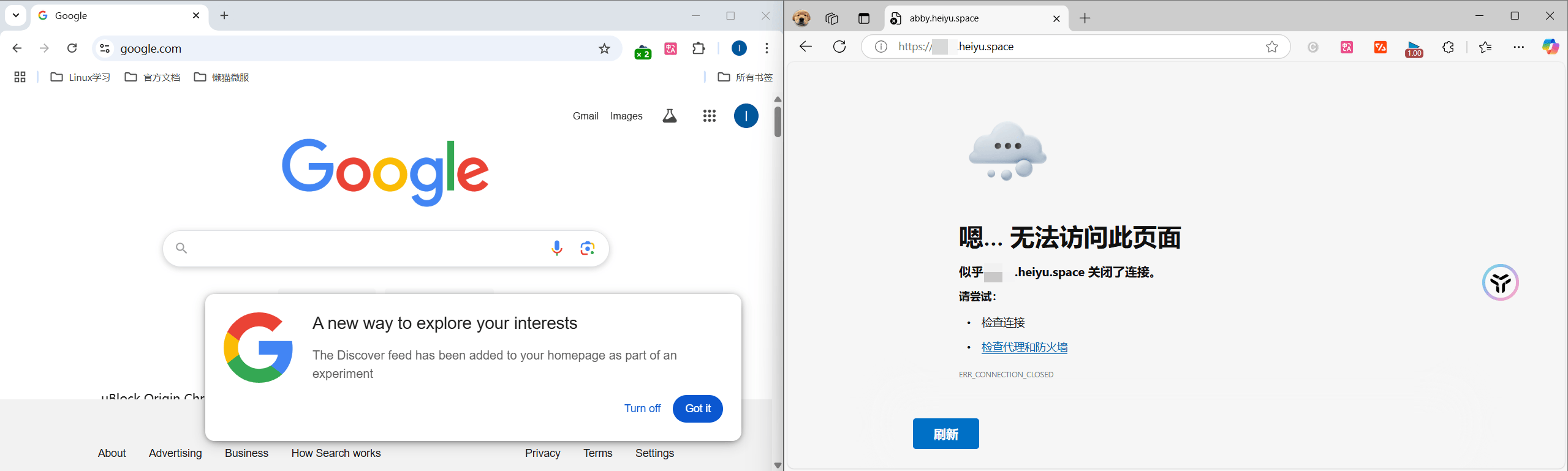
Task: Search by image with Google Lens icon
Action: pos(587,248)
